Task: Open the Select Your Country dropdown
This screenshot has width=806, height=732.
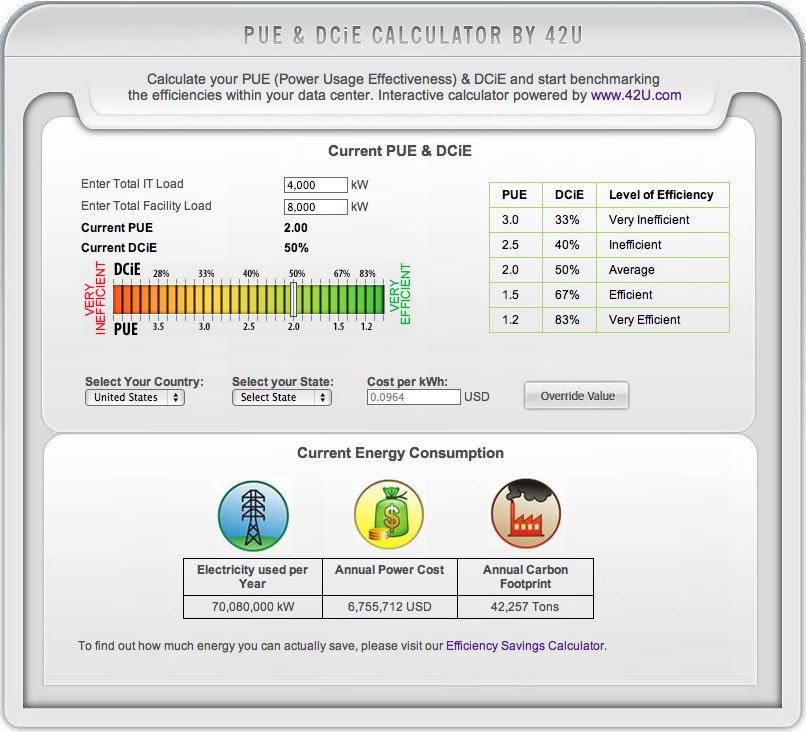Action: (x=134, y=397)
